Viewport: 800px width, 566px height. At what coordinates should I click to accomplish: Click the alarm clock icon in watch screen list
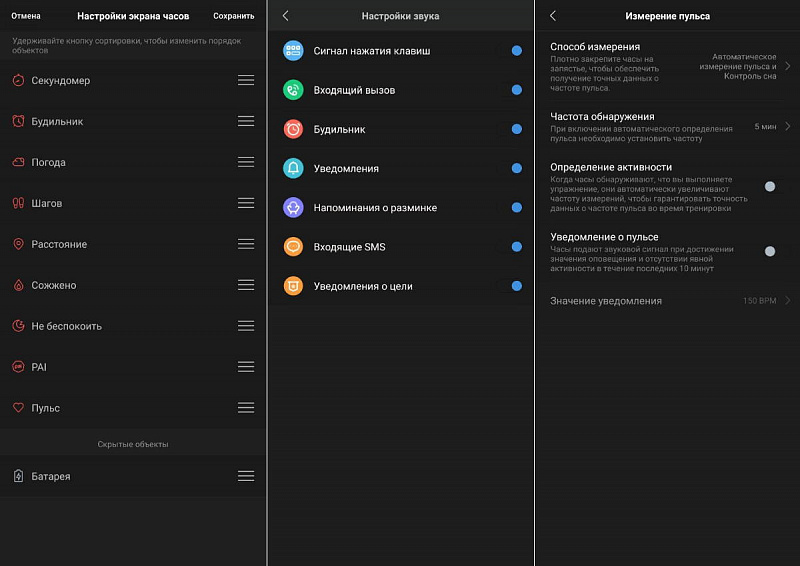(x=19, y=122)
